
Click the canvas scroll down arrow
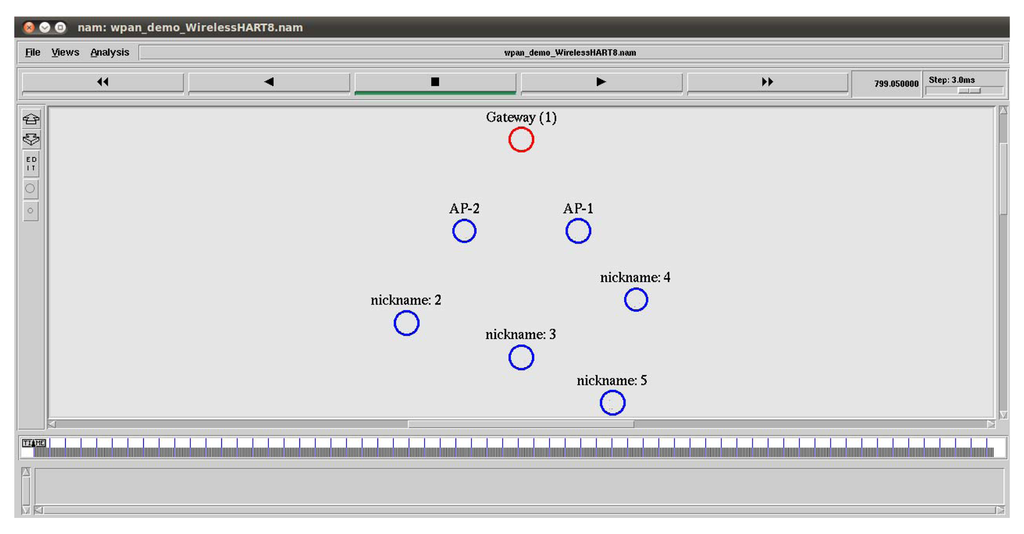(1004, 415)
